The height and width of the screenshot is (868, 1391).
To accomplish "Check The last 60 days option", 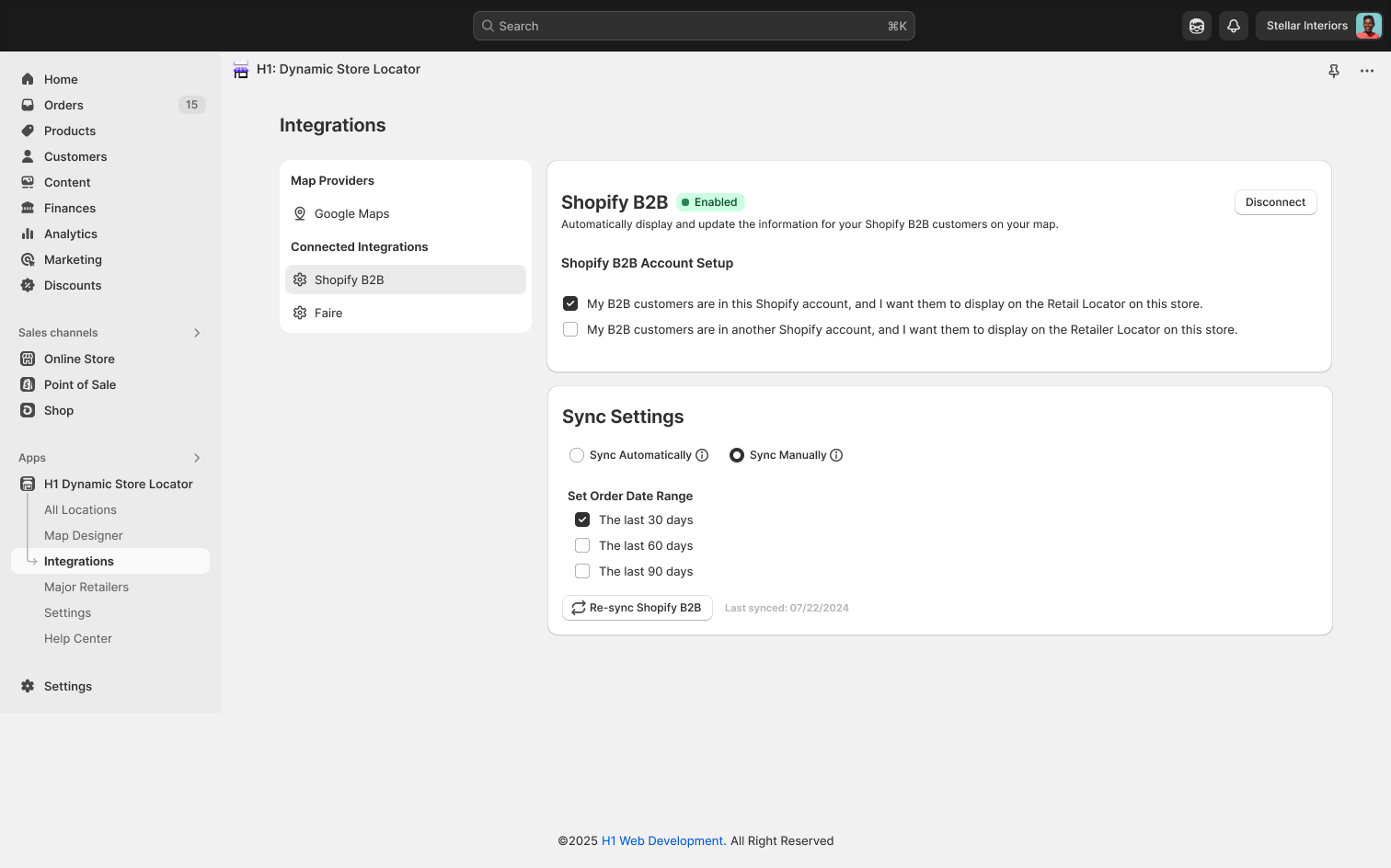I will [x=582, y=545].
